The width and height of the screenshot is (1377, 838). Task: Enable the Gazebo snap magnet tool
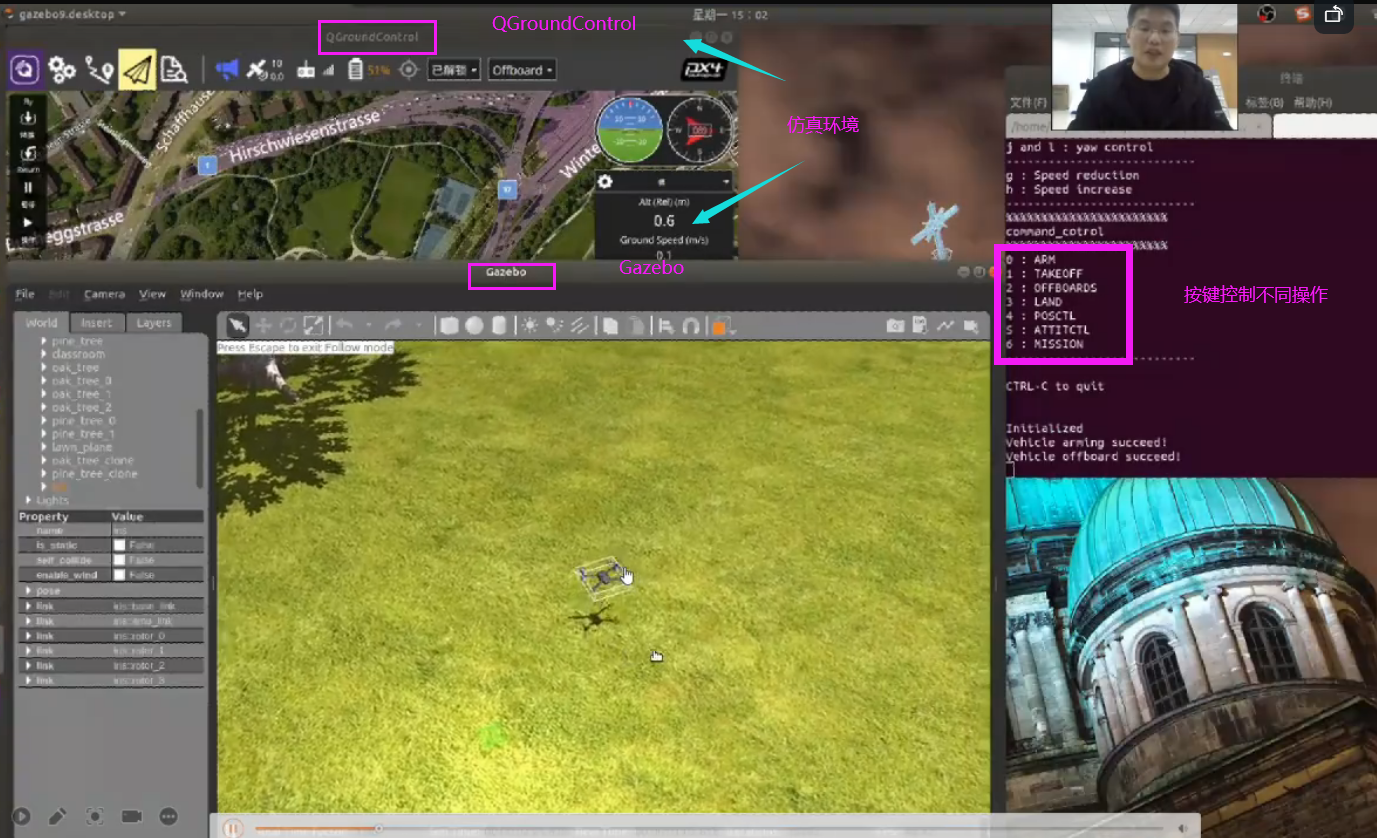tap(690, 325)
